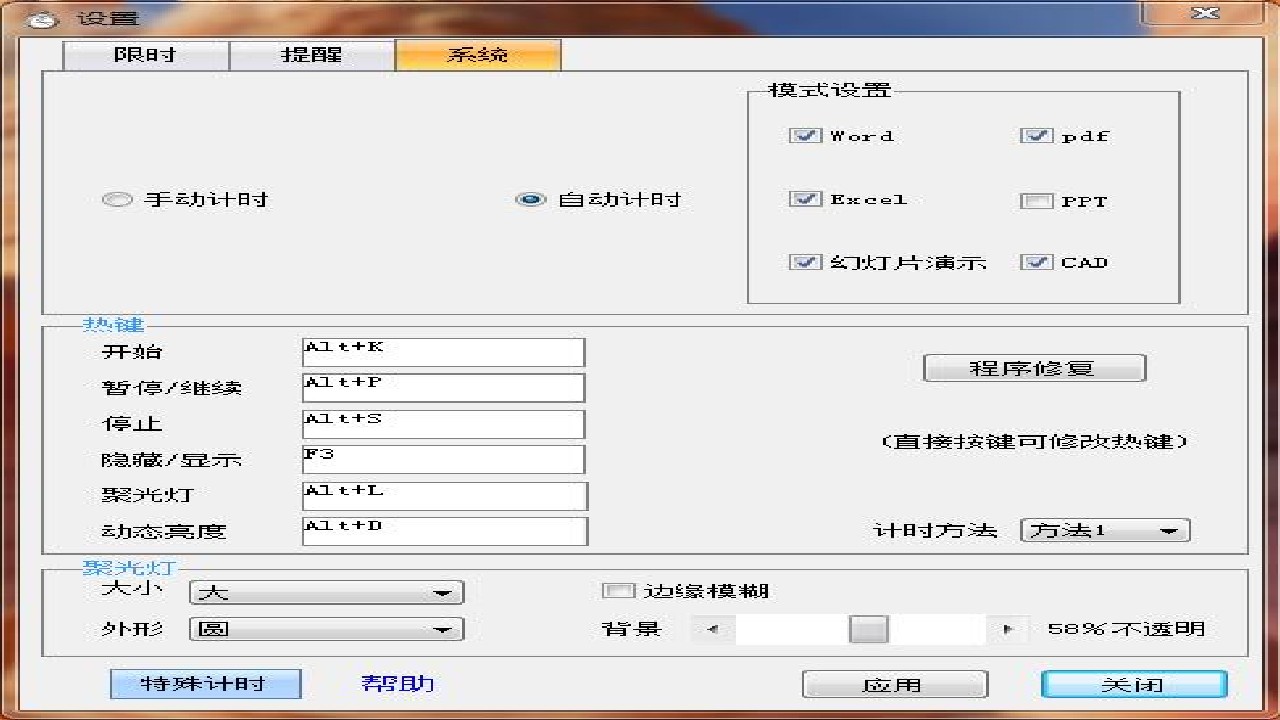This screenshot has width=1280, height=720.
Task: Enable the PPT mode checkbox
Action: pos(1037,201)
